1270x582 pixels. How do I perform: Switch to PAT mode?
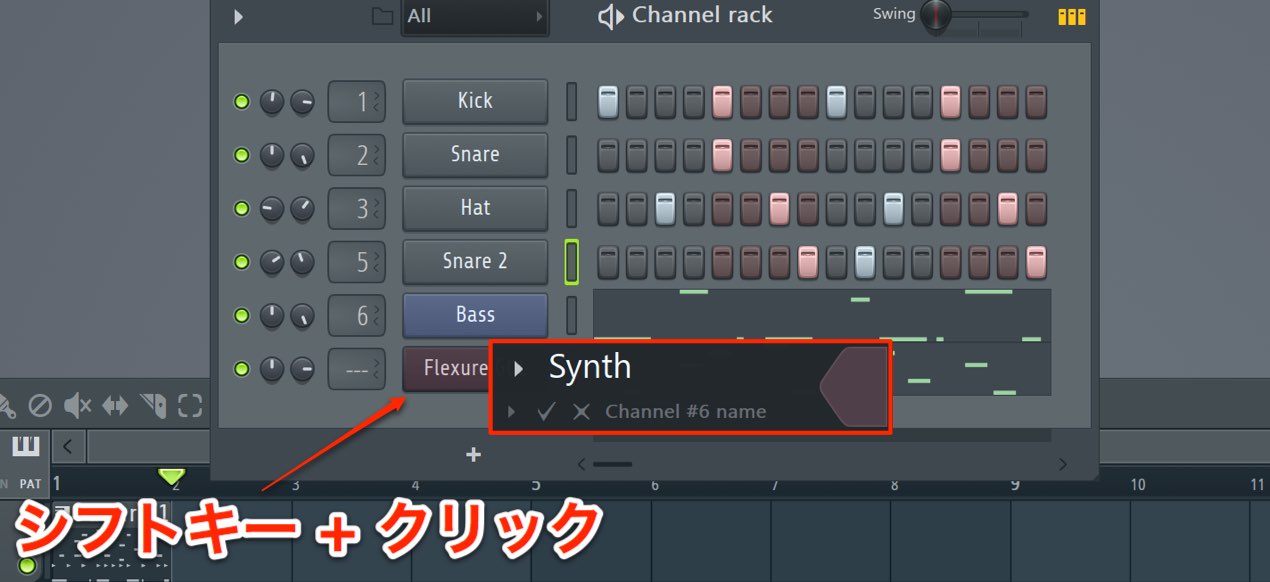click(x=30, y=484)
